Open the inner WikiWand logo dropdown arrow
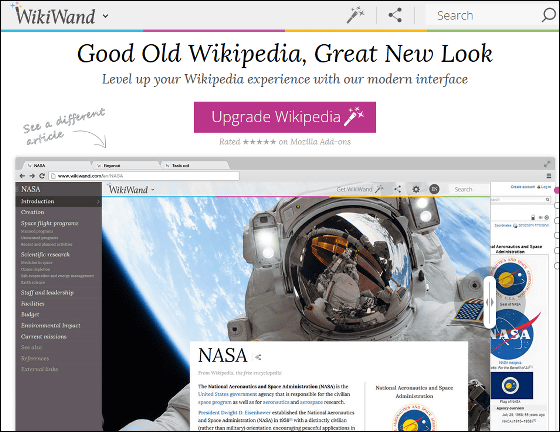560x432 pixels. [x=153, y=190]
